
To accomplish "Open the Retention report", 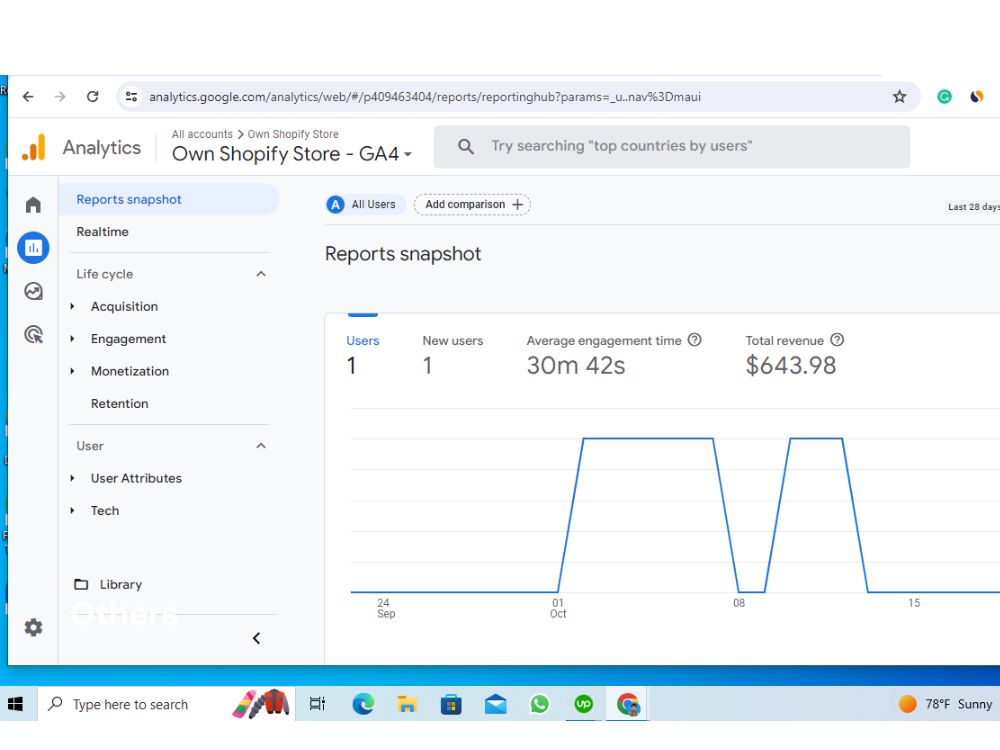I will click(x=119, y=404).
